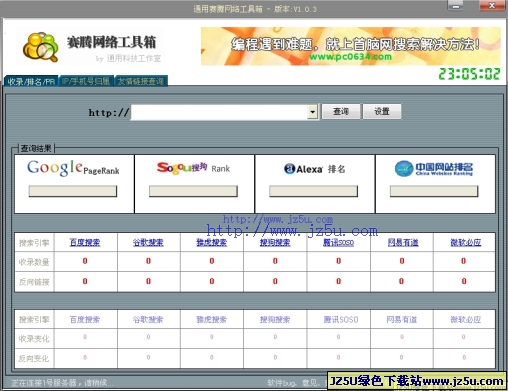Viewport: 508px width, 391px height.
Task: Open the pc0634.com banner advertisement
Action: pyautogui.click(x=350, y=46)
